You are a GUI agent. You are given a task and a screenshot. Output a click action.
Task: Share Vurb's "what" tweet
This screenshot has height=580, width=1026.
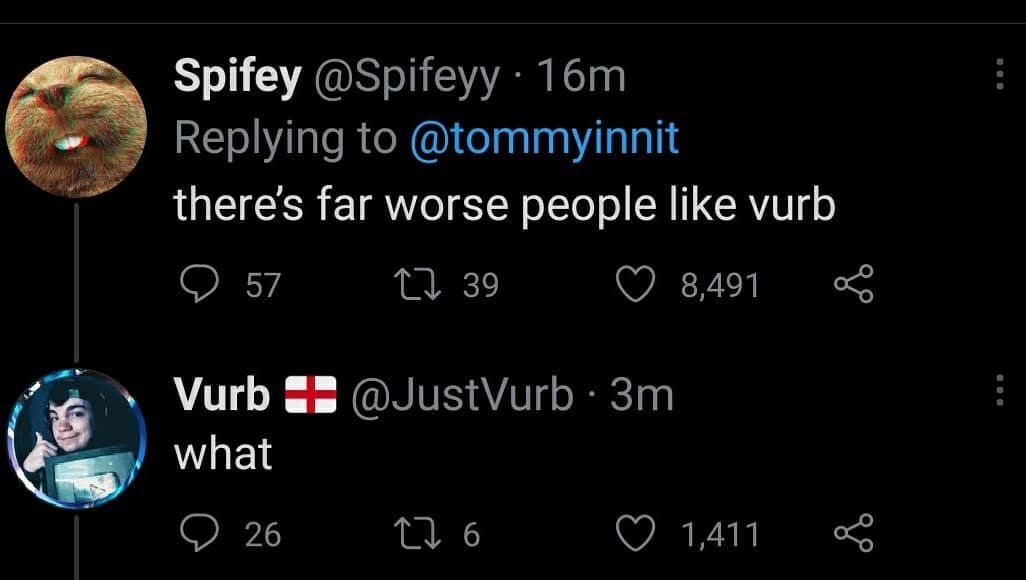tap(854, 534)
